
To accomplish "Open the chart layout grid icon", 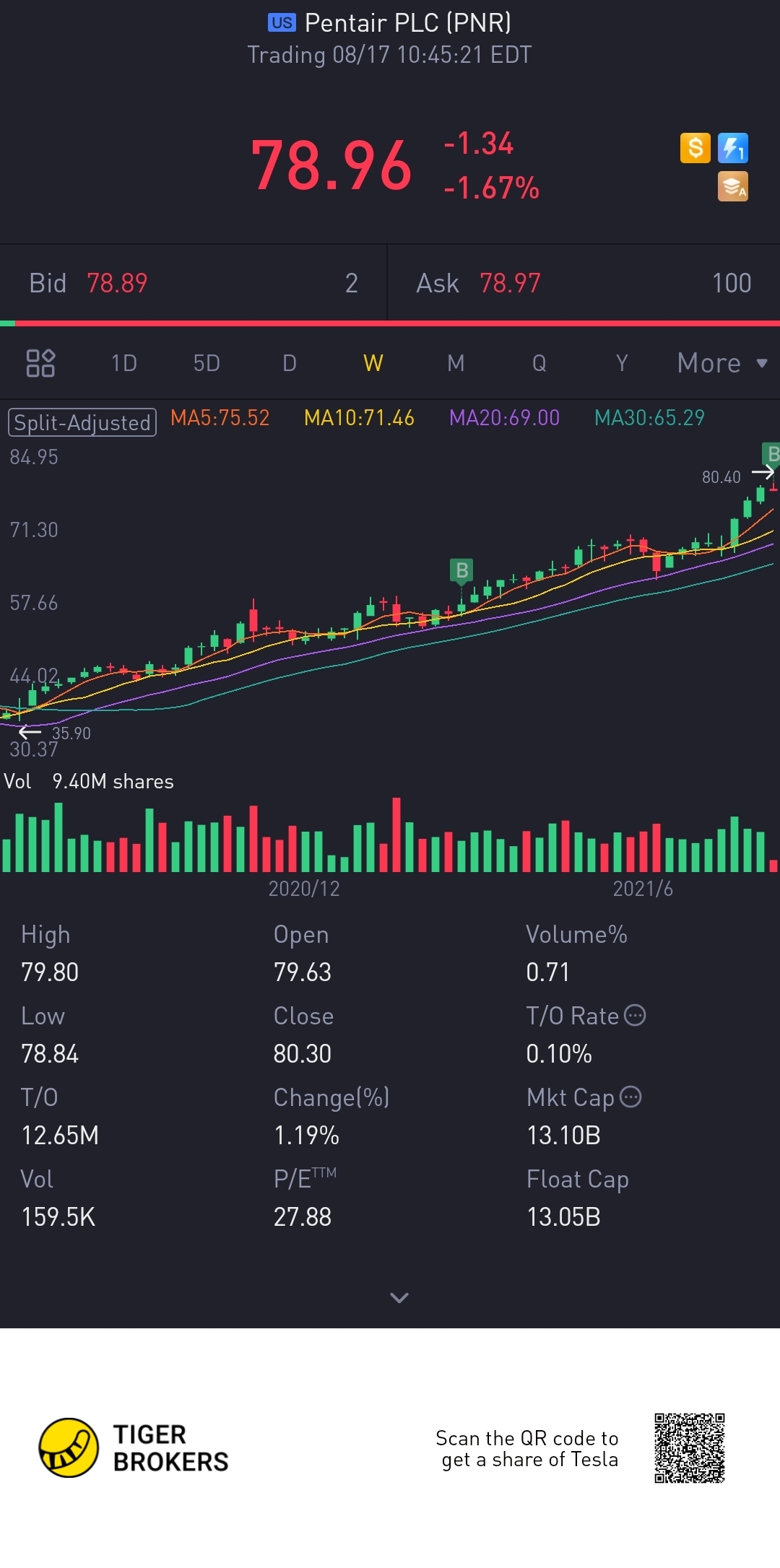I will click(x=40, y=363).
